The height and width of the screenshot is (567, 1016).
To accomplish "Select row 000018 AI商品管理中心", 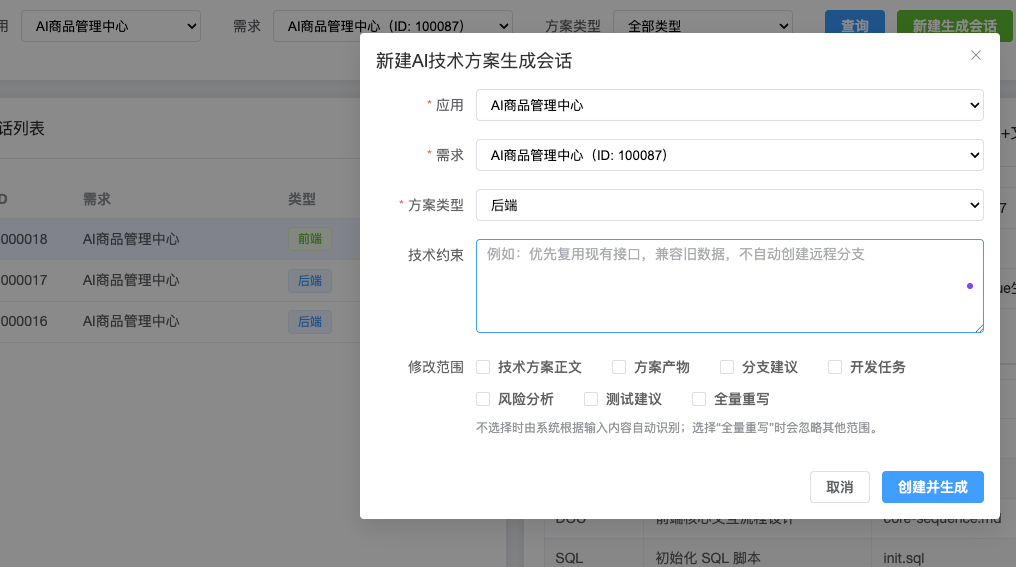I will (x=179, y=239).
